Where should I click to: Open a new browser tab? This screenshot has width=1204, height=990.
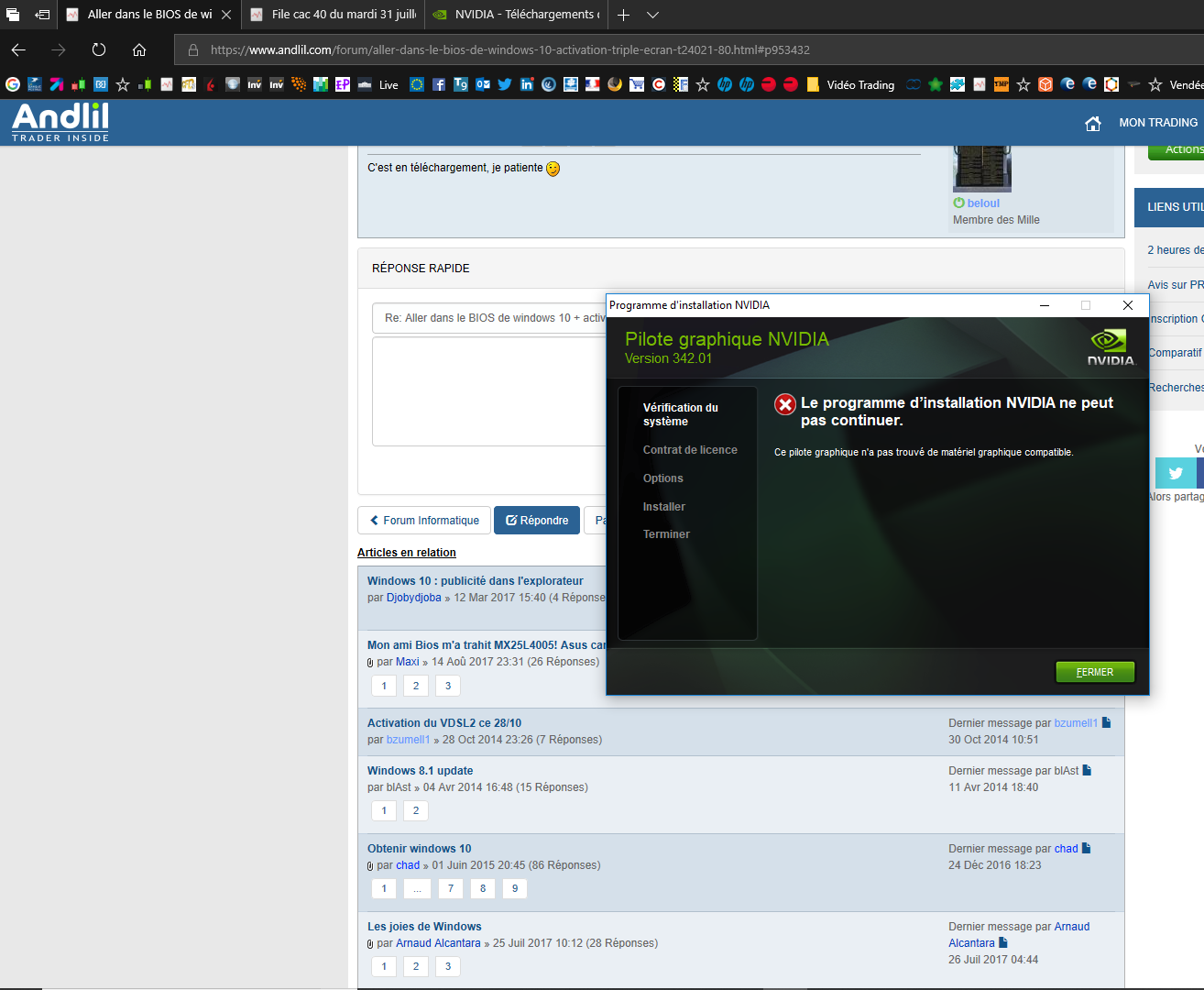tap(623, 15)
